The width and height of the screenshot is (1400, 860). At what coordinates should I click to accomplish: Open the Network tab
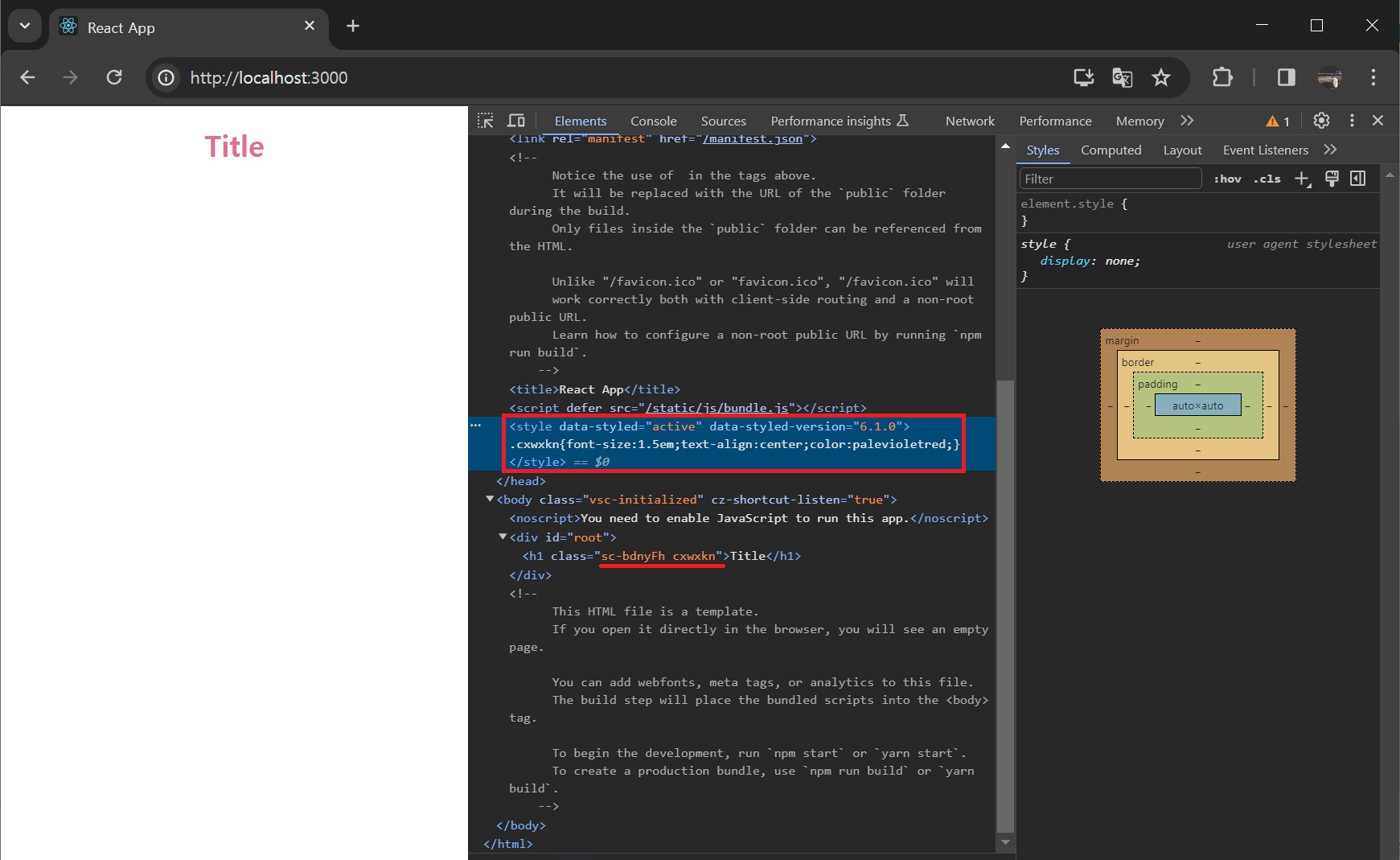970,121
